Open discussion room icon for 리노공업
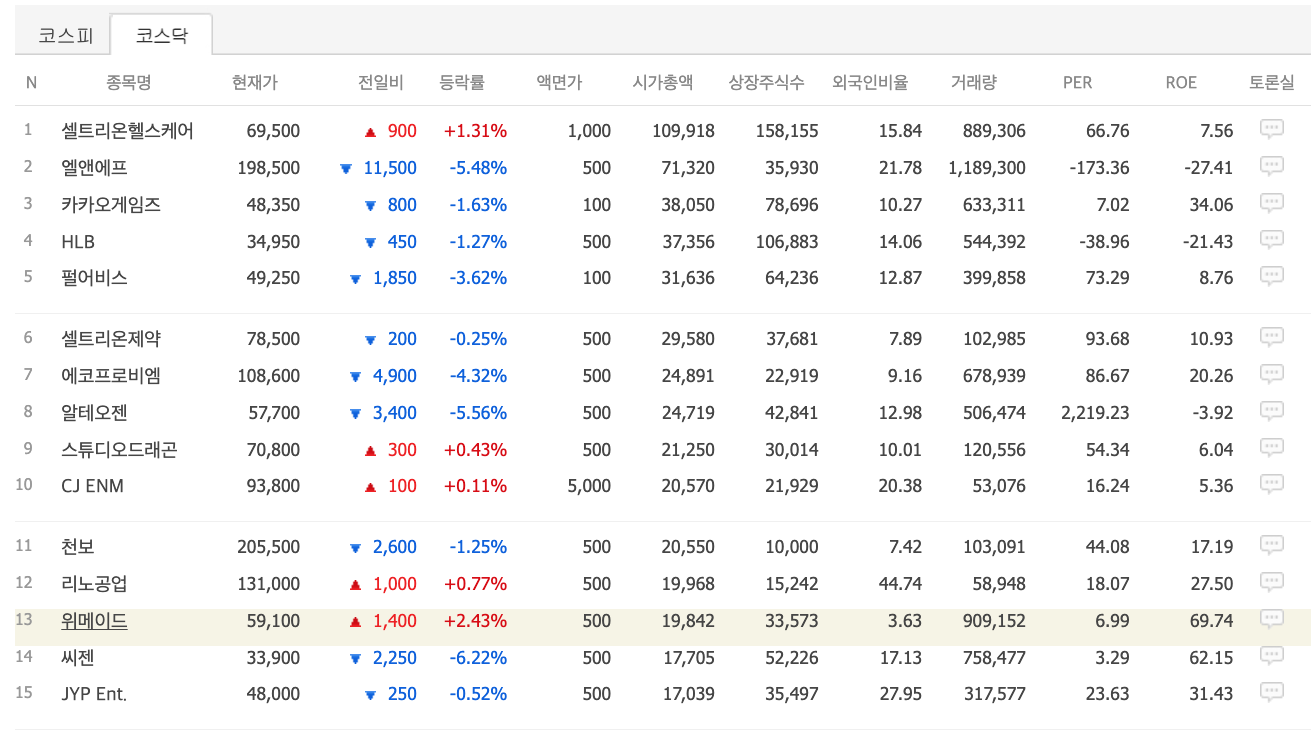 pos(1271,582)
